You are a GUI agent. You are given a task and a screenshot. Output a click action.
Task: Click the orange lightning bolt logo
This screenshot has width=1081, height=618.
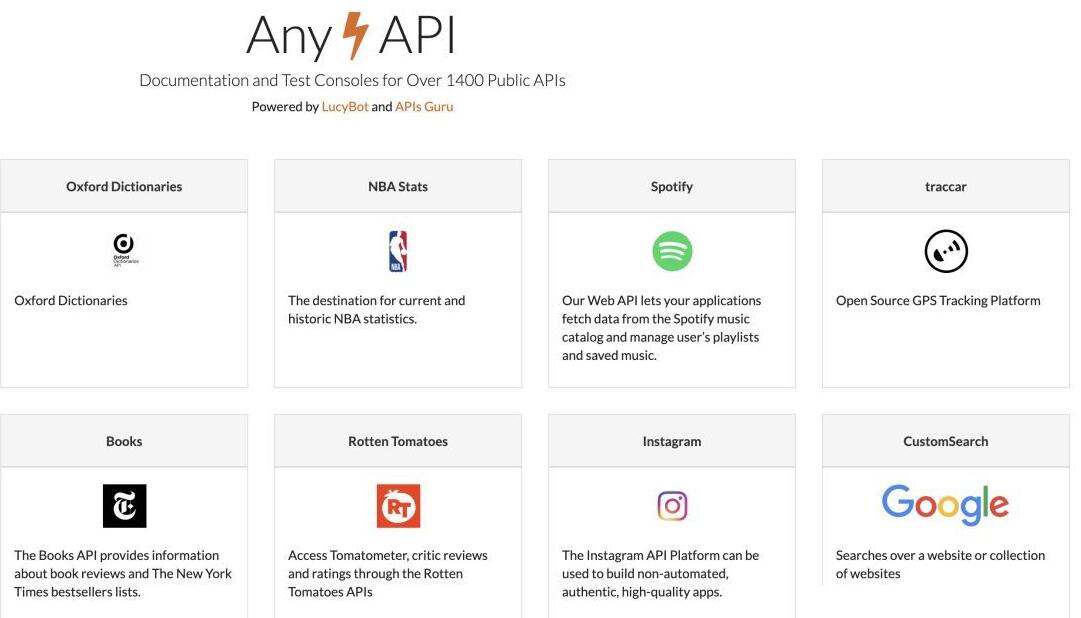[x=356, y=35]
